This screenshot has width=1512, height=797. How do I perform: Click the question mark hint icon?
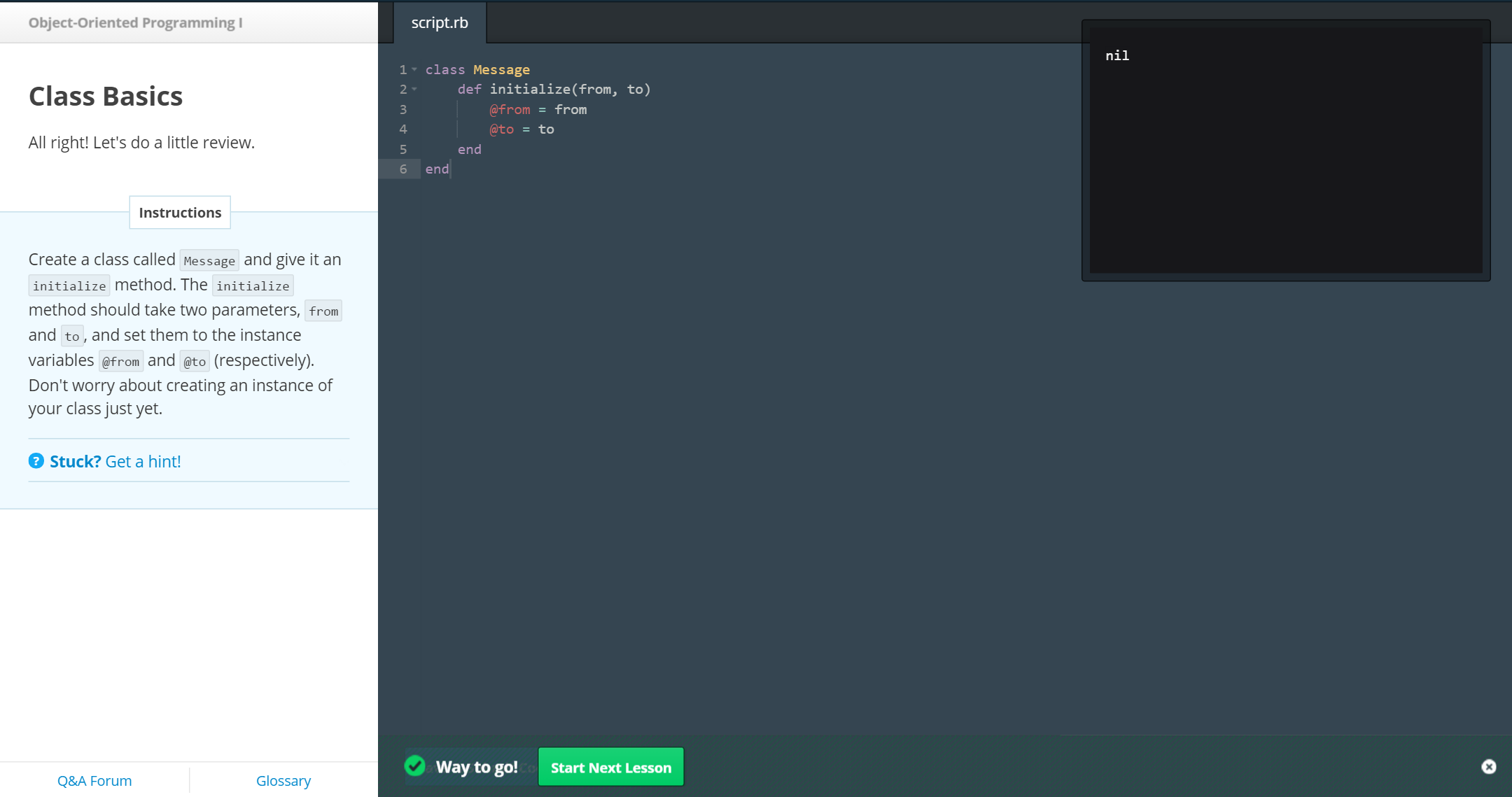pos(36,461)
